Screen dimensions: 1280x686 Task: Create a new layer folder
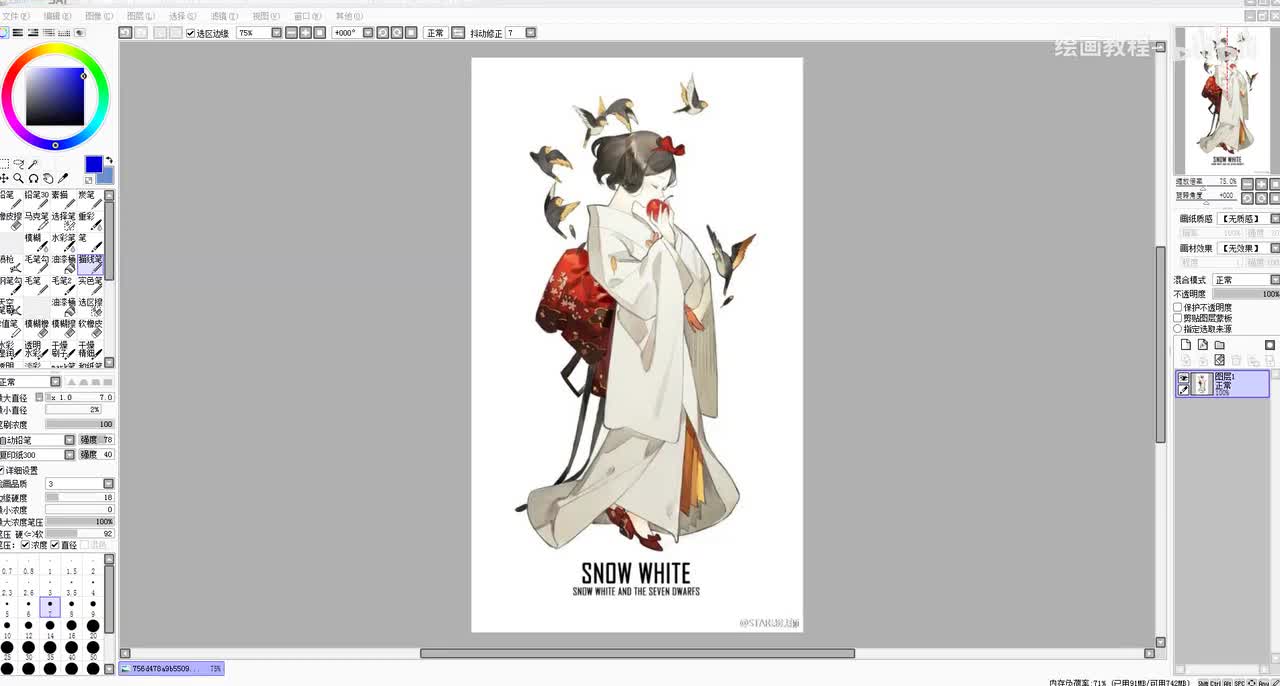tap(1220, 344)
